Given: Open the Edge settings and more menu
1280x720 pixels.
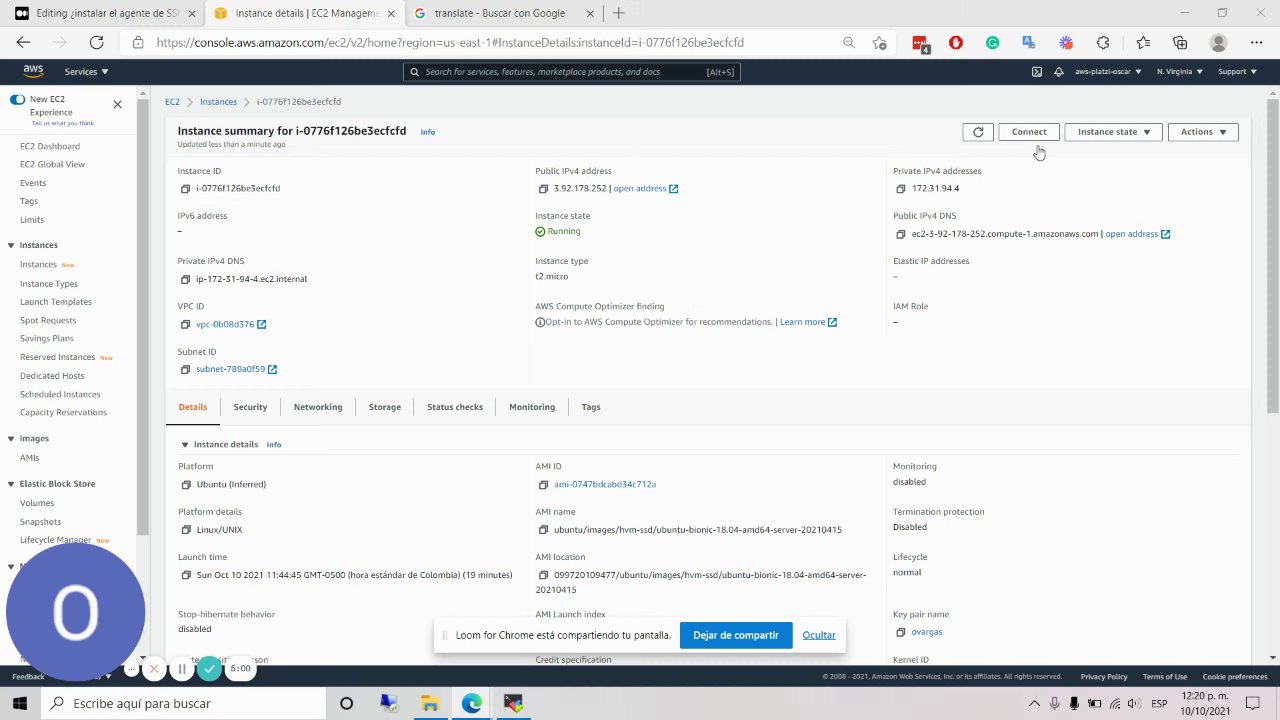Looking at the screenshot, I should pos(1256,43).
